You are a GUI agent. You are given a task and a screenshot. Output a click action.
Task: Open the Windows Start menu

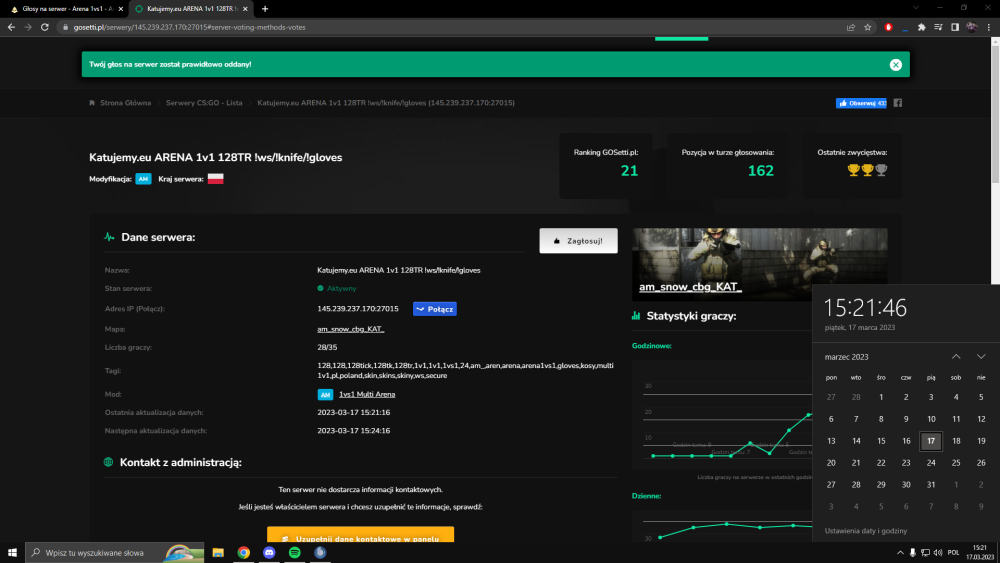point(12,553)
